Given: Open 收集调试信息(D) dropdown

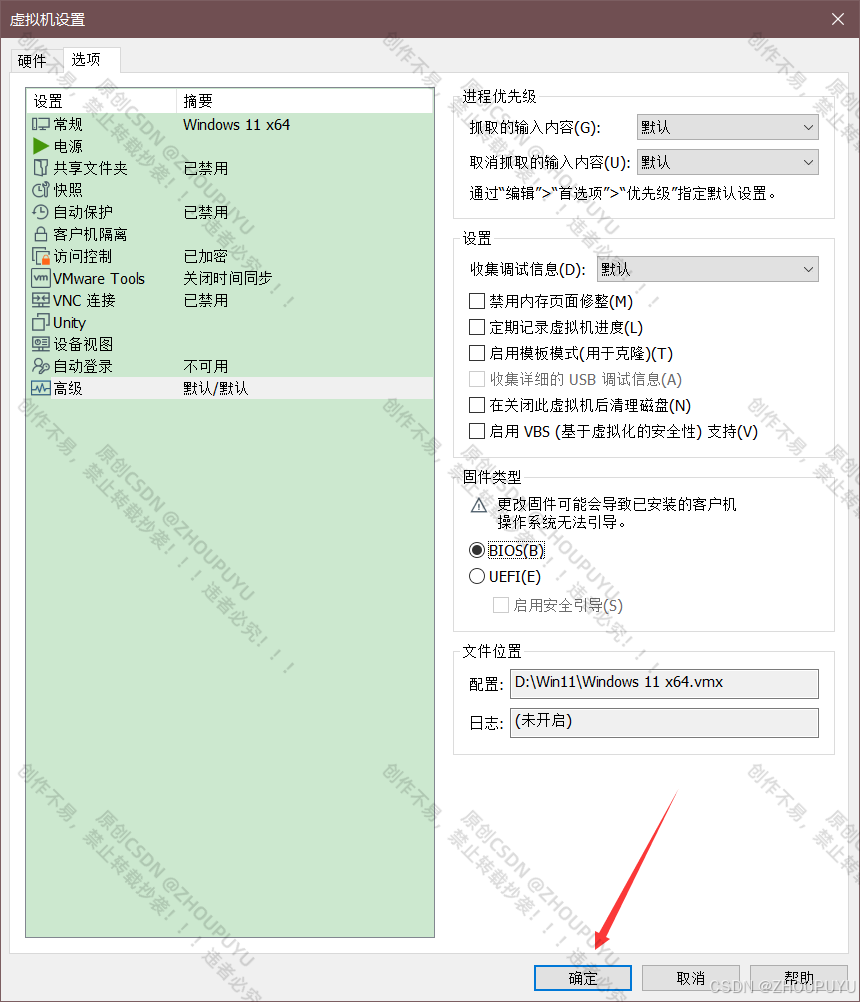Looking at the screenshot, I should [708, 269].
